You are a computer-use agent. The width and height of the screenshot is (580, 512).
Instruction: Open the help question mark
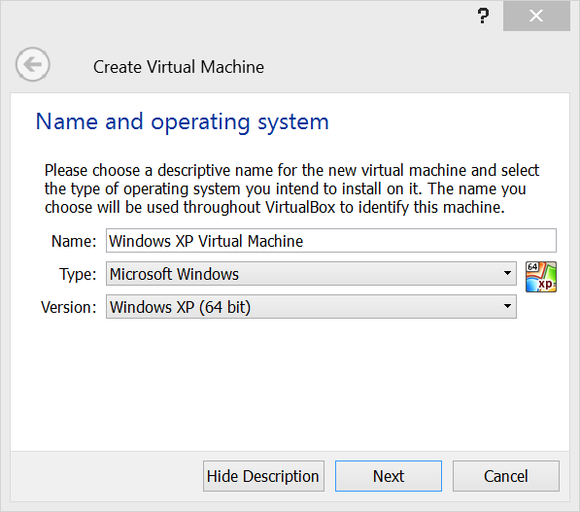pyautogui.click(x=483, y=16)
